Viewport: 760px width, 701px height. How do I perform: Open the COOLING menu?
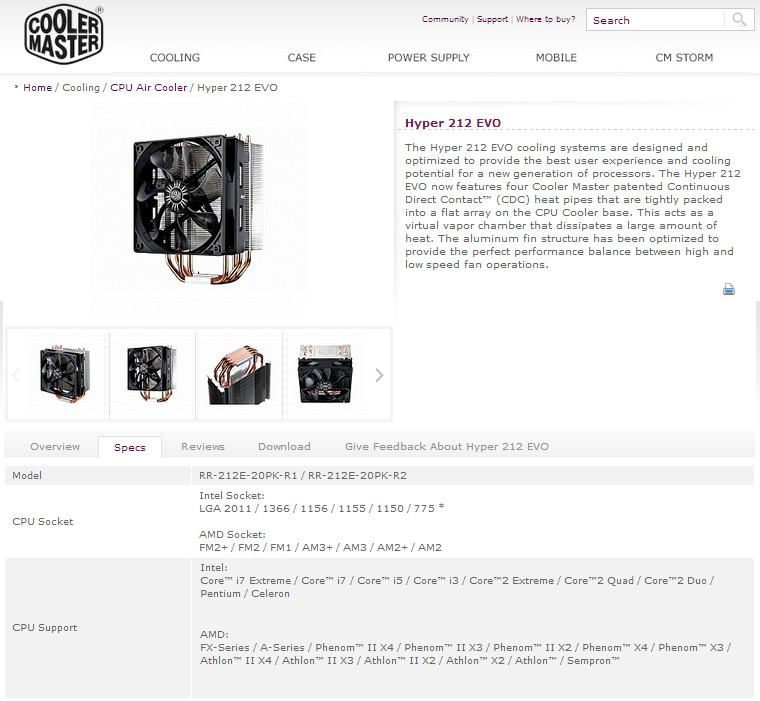click(174, 58)
